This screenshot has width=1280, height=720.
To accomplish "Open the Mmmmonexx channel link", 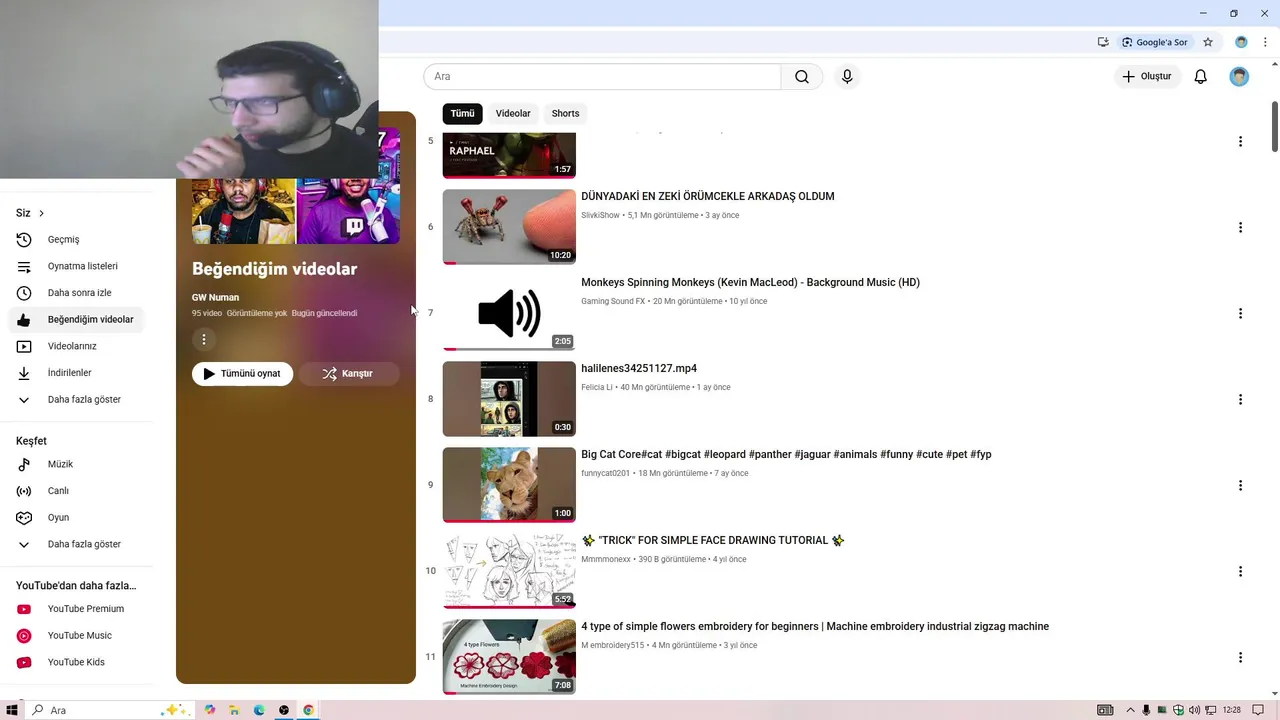I will [x=606, y=559].
